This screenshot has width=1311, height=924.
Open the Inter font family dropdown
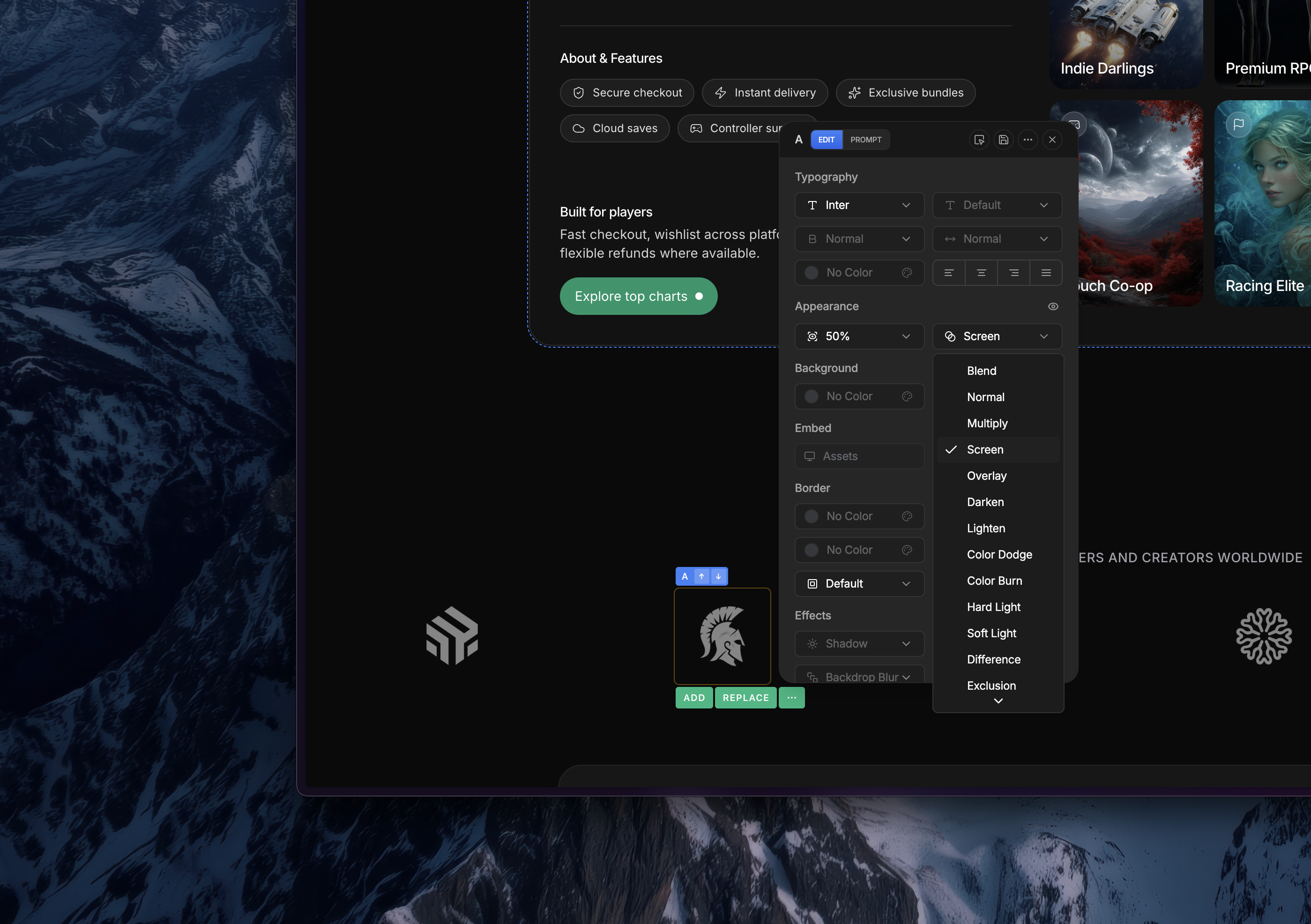(859, 205)
